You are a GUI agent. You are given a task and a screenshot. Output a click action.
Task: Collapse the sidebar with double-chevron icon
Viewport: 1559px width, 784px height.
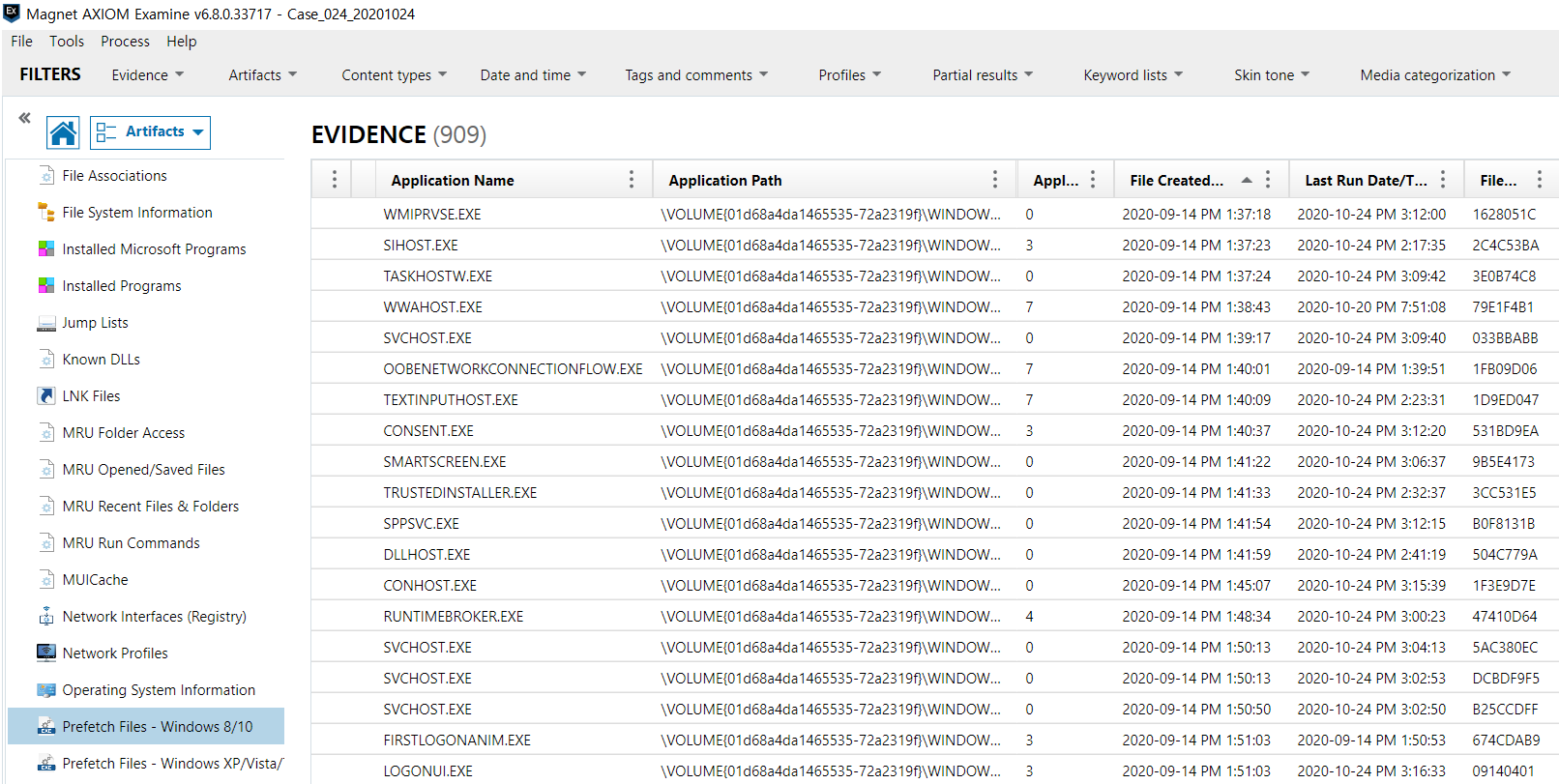pos(24,118)
